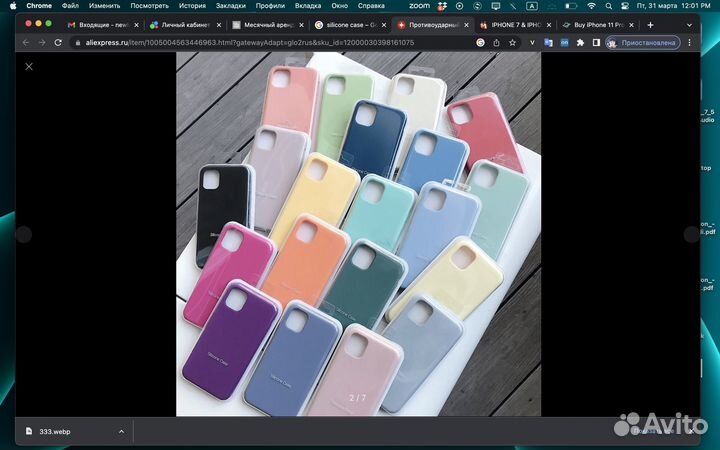Open the blue 'on' extension

pos(564,43)
